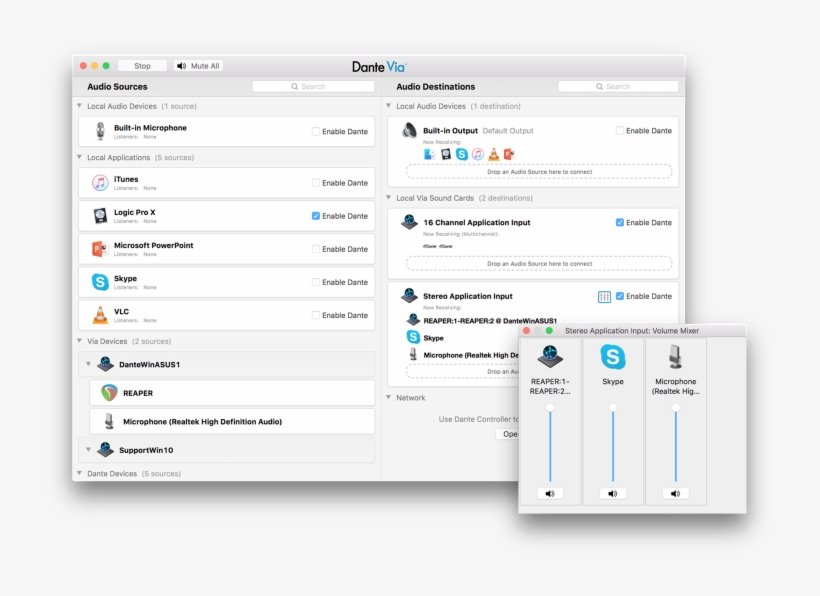
Task: Open the volume mixer icon beside Stereo Application Input
Action: click(604, 297)
